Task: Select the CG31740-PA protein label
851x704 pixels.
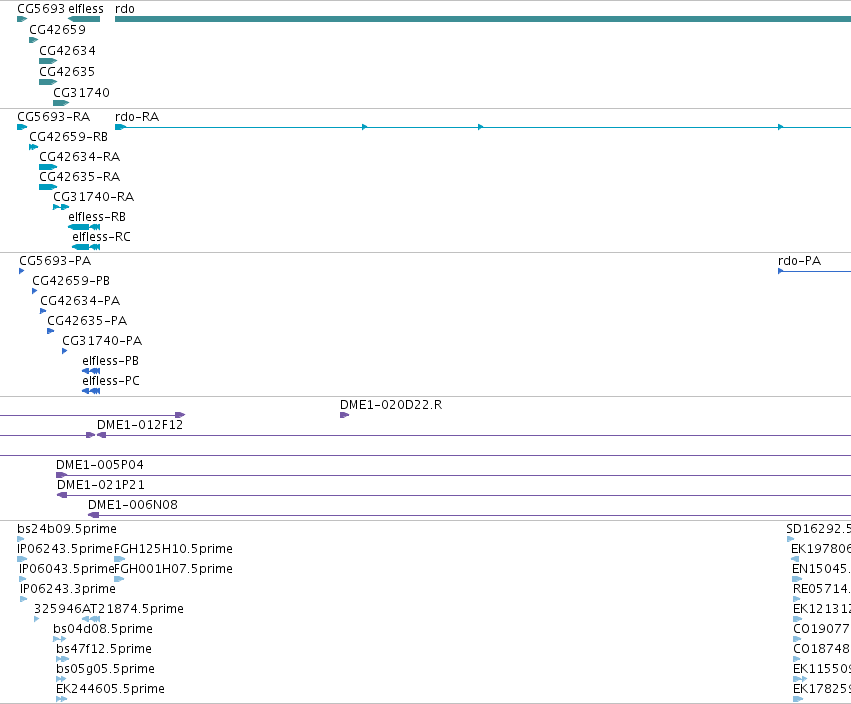Action: click(x=102, y=341)
